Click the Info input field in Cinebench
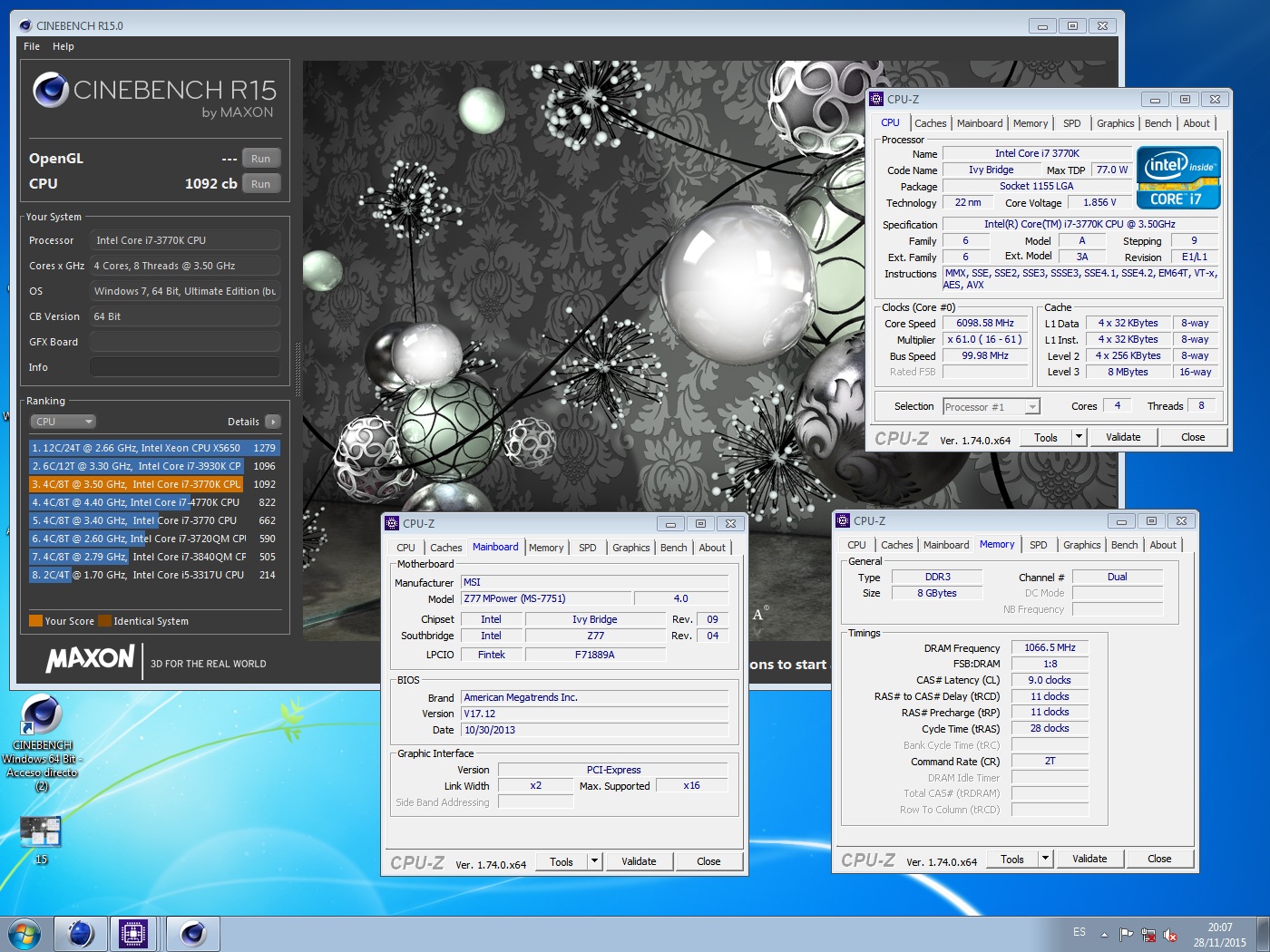Screen dimensions: 1270x952 (x=184, y=367)
